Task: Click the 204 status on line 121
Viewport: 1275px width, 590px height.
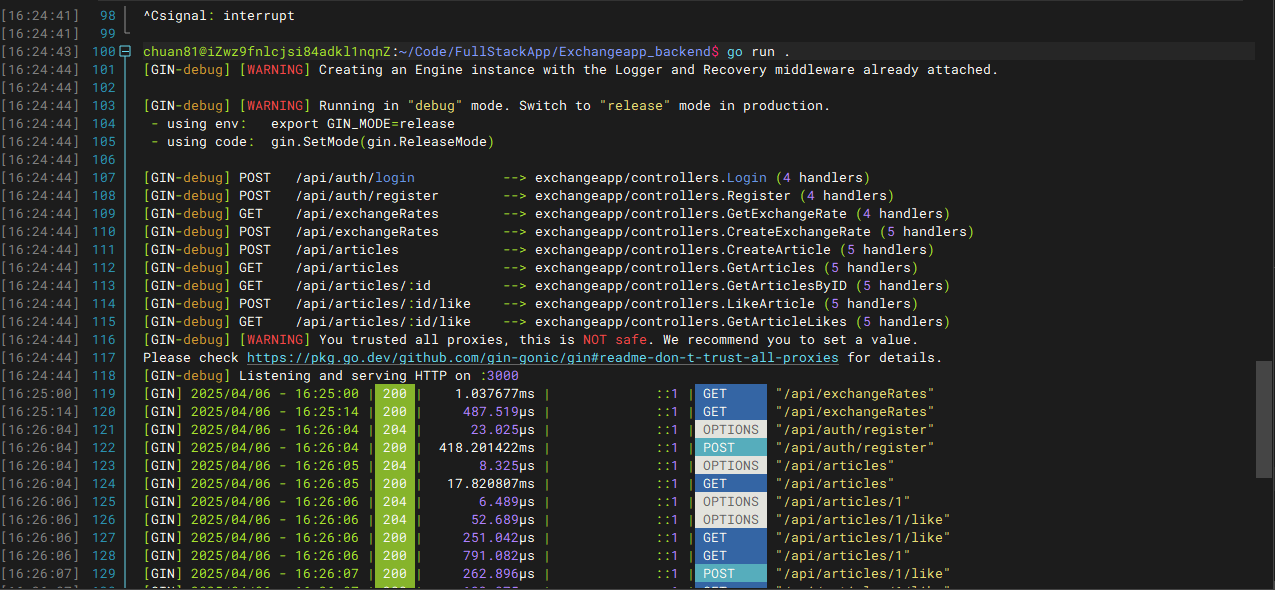Action: click(x=395, y=430)
